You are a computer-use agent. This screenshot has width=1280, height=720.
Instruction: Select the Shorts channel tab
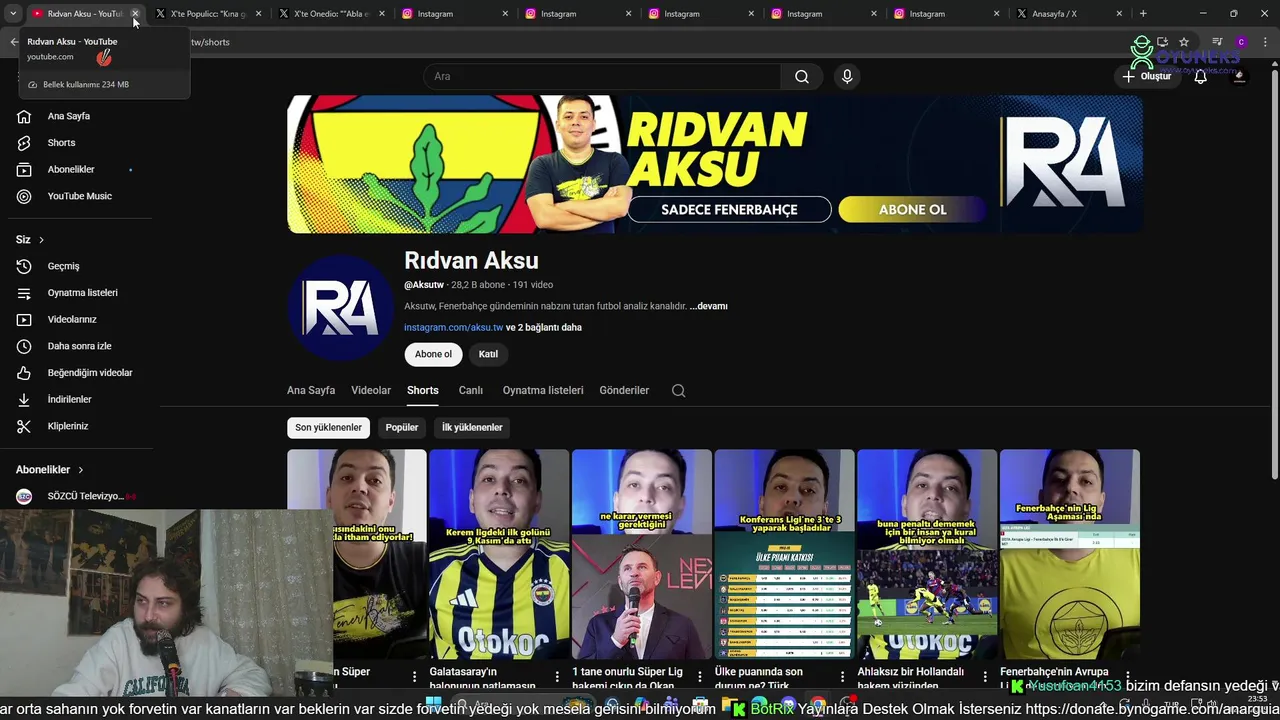(423, 391)
